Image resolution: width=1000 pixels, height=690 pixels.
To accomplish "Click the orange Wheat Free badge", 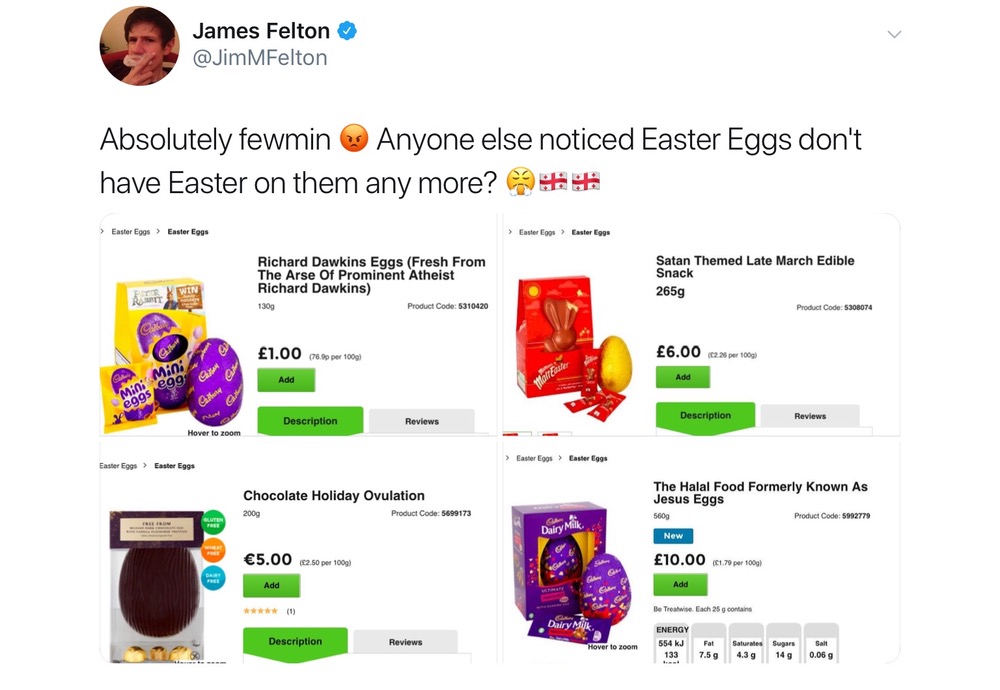I will click(214, 550).
